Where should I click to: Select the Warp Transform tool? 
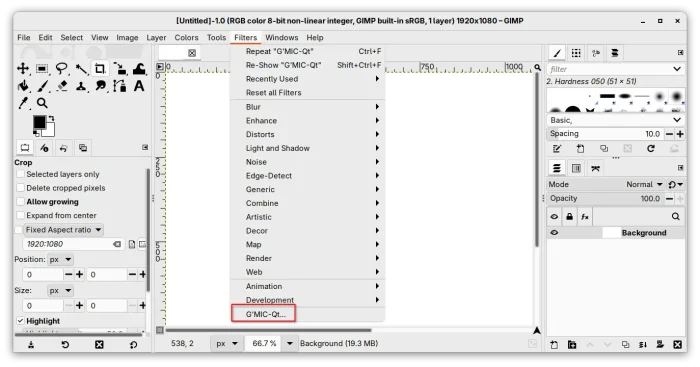(x=139, y=68)
